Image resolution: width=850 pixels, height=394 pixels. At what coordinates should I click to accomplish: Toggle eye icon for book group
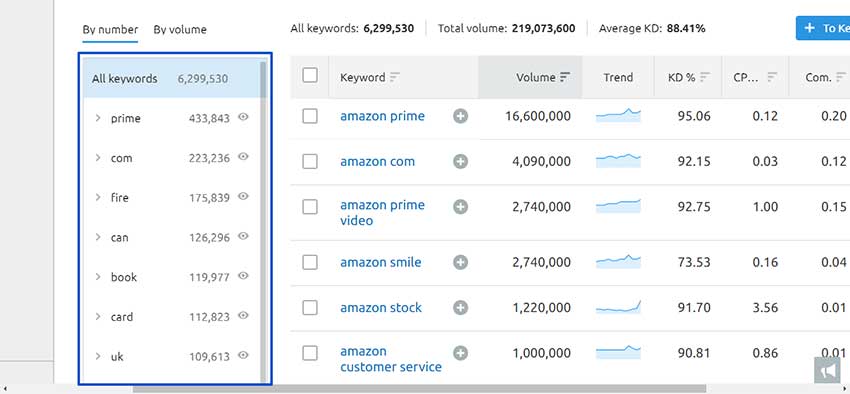point(243,276)
